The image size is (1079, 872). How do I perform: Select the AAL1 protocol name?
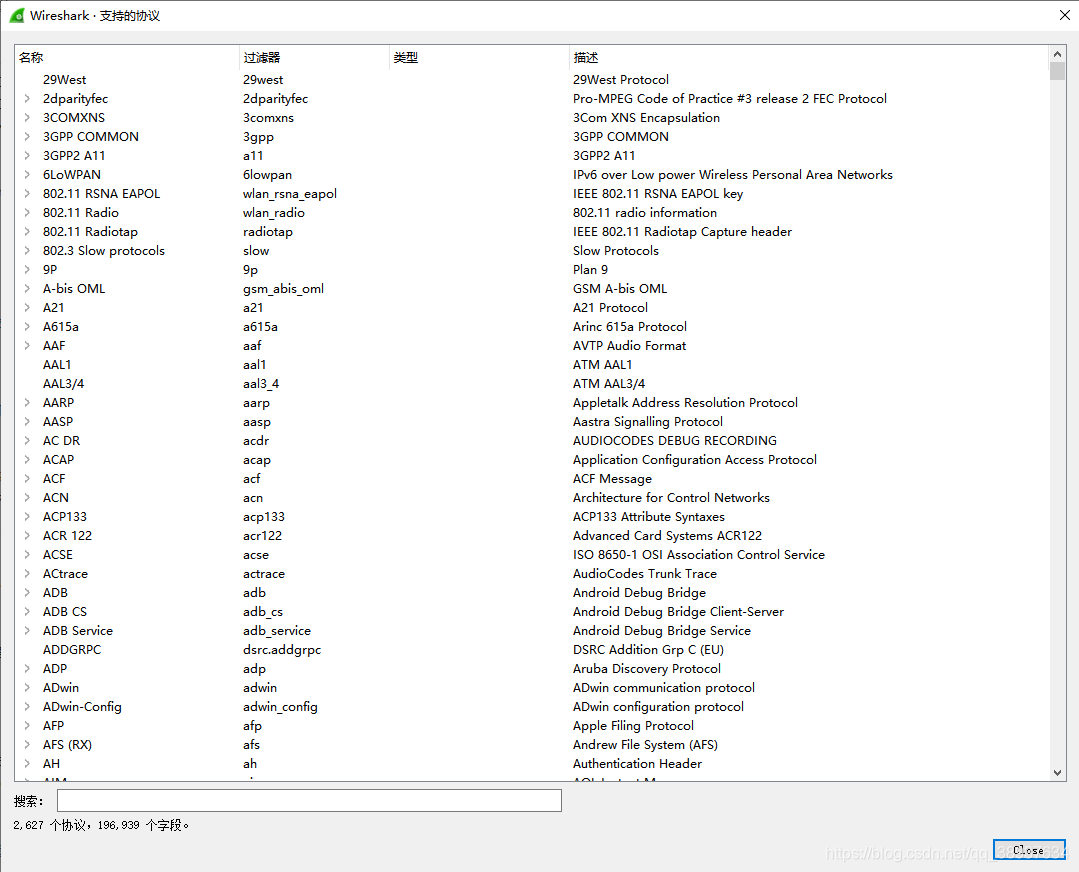point(57,365)
